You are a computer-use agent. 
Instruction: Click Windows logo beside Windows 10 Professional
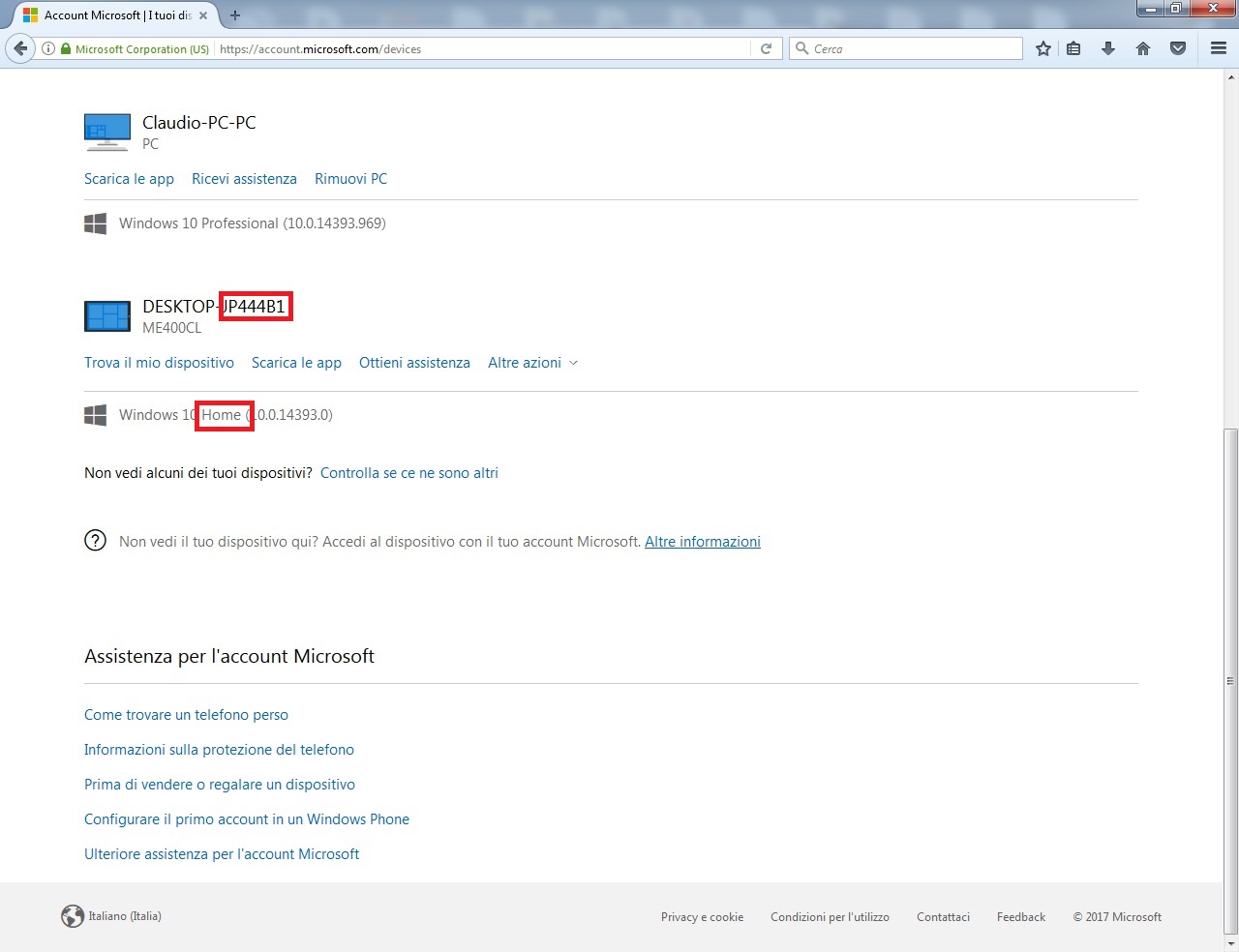coord(95,223)
